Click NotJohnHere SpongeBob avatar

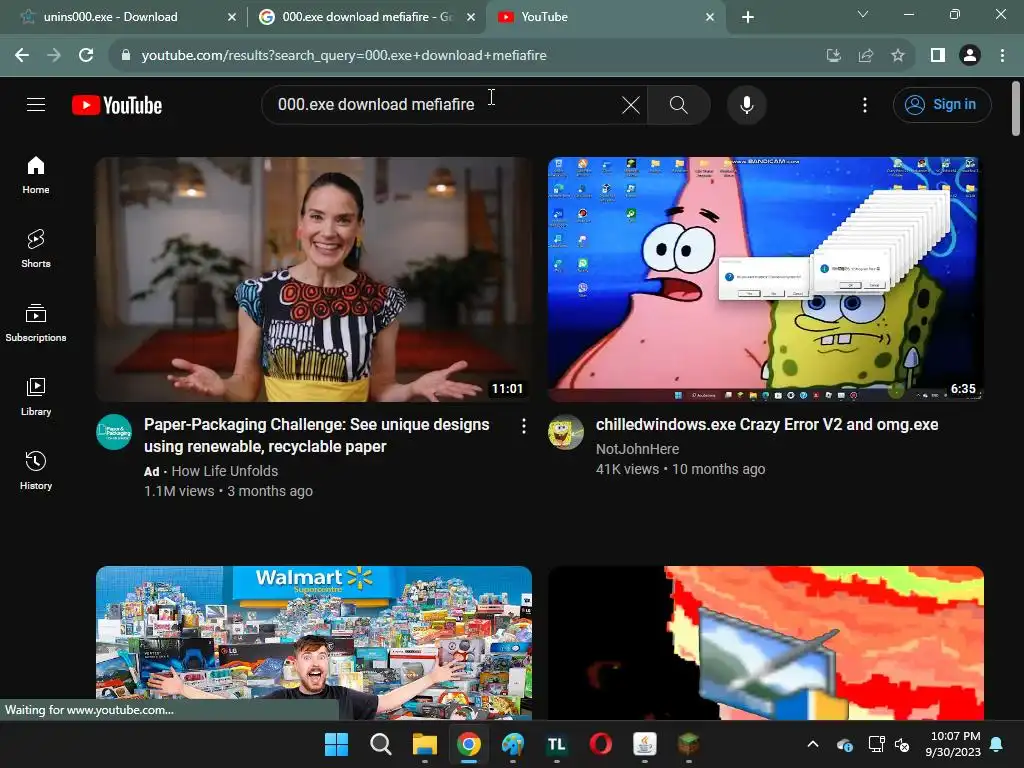[x=566, y=432]
